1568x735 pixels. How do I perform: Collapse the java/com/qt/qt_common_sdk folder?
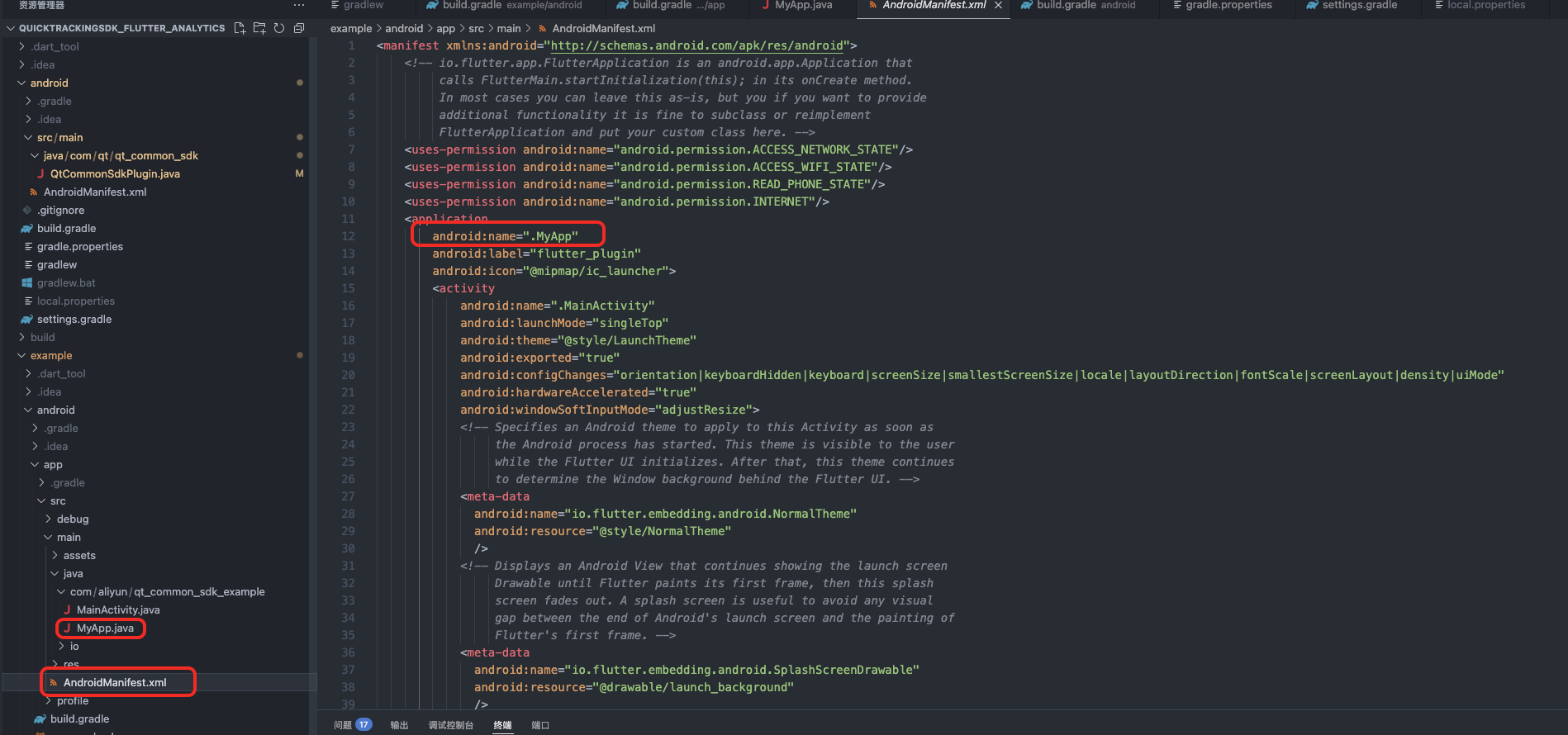[x=121, y=155]
